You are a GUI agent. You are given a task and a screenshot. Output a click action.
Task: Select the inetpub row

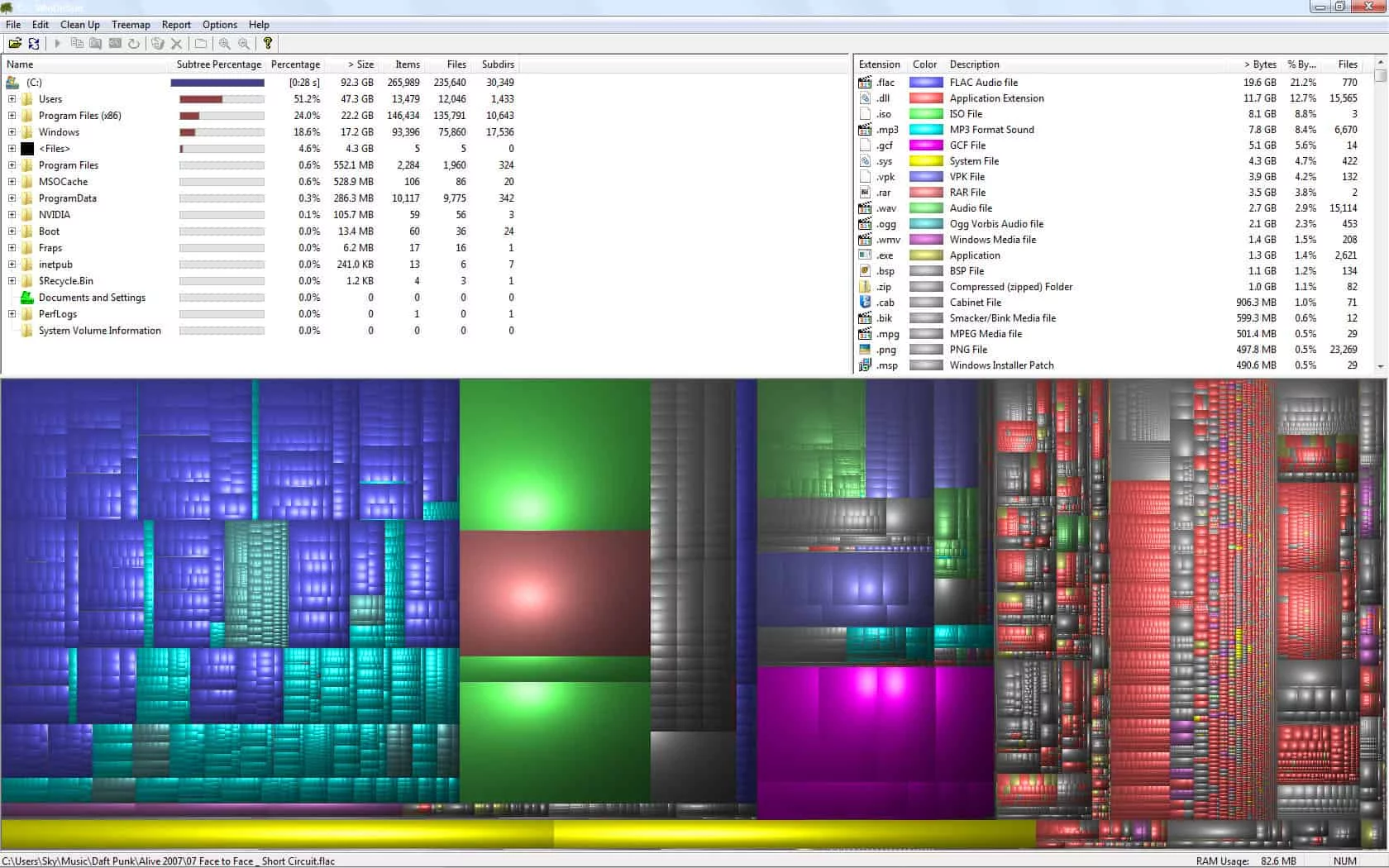pos(260,265)
